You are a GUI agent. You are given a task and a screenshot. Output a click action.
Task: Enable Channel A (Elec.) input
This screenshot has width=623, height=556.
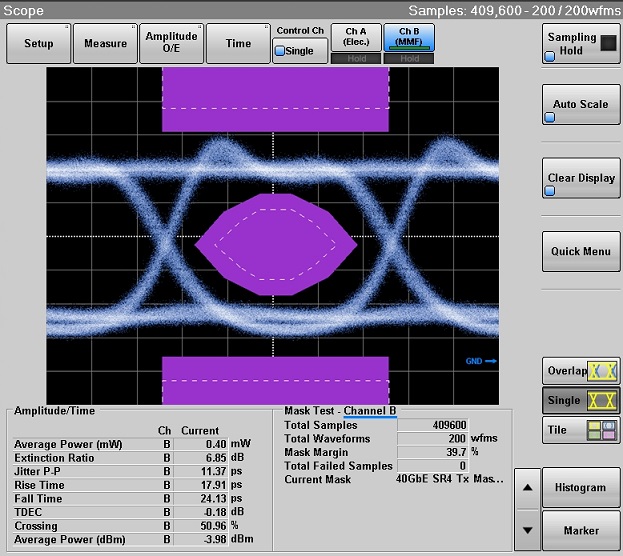pos(355,38)
